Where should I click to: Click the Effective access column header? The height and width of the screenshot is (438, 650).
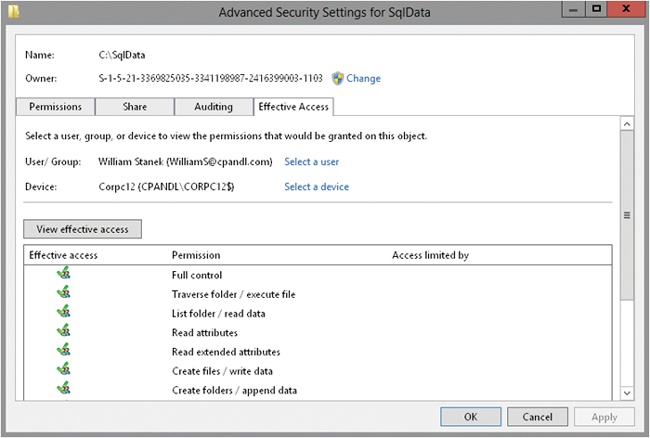coord(63,255)
